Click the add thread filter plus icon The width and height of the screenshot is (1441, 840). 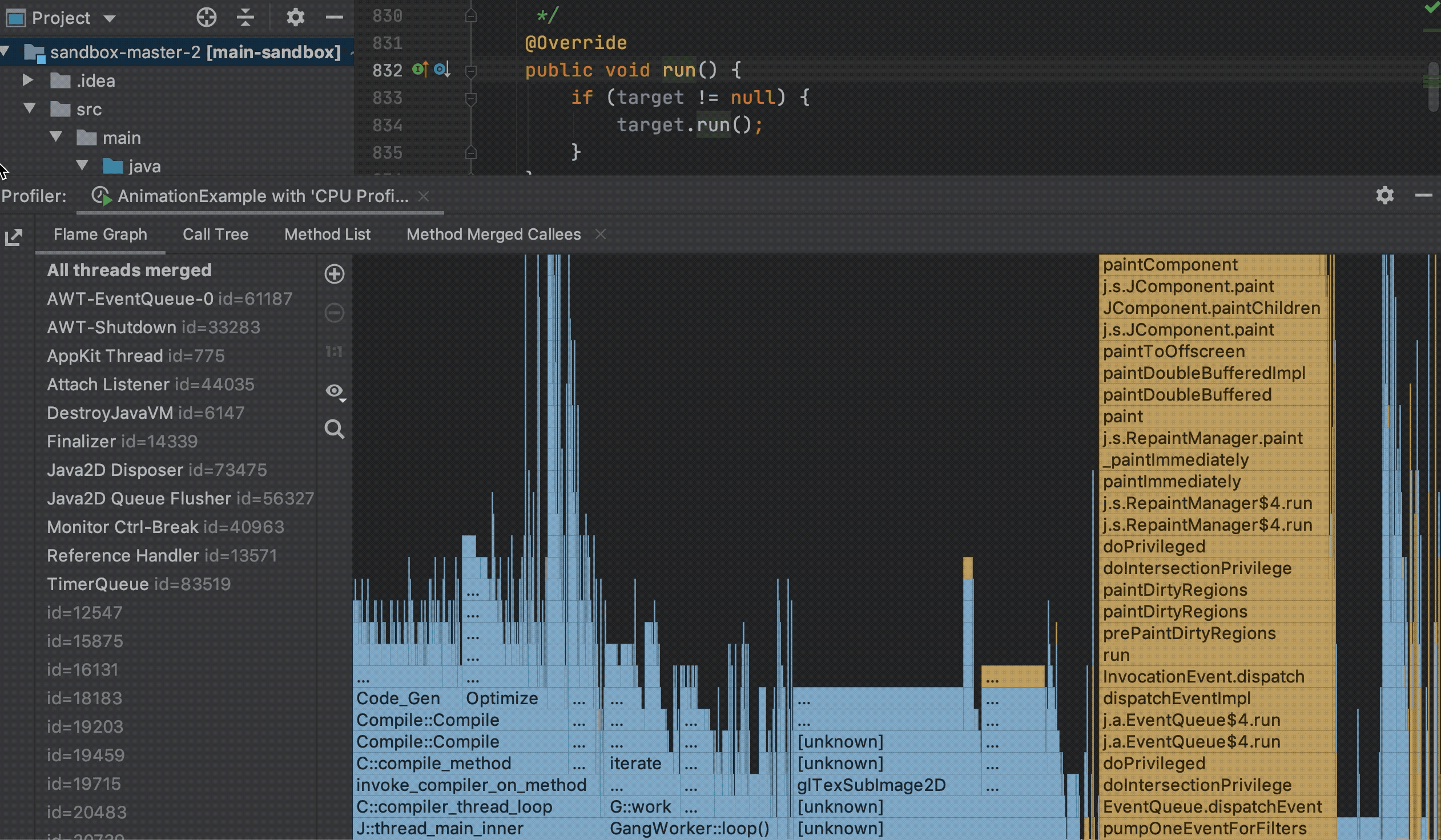pyautogui.click(x=335, y=274)
